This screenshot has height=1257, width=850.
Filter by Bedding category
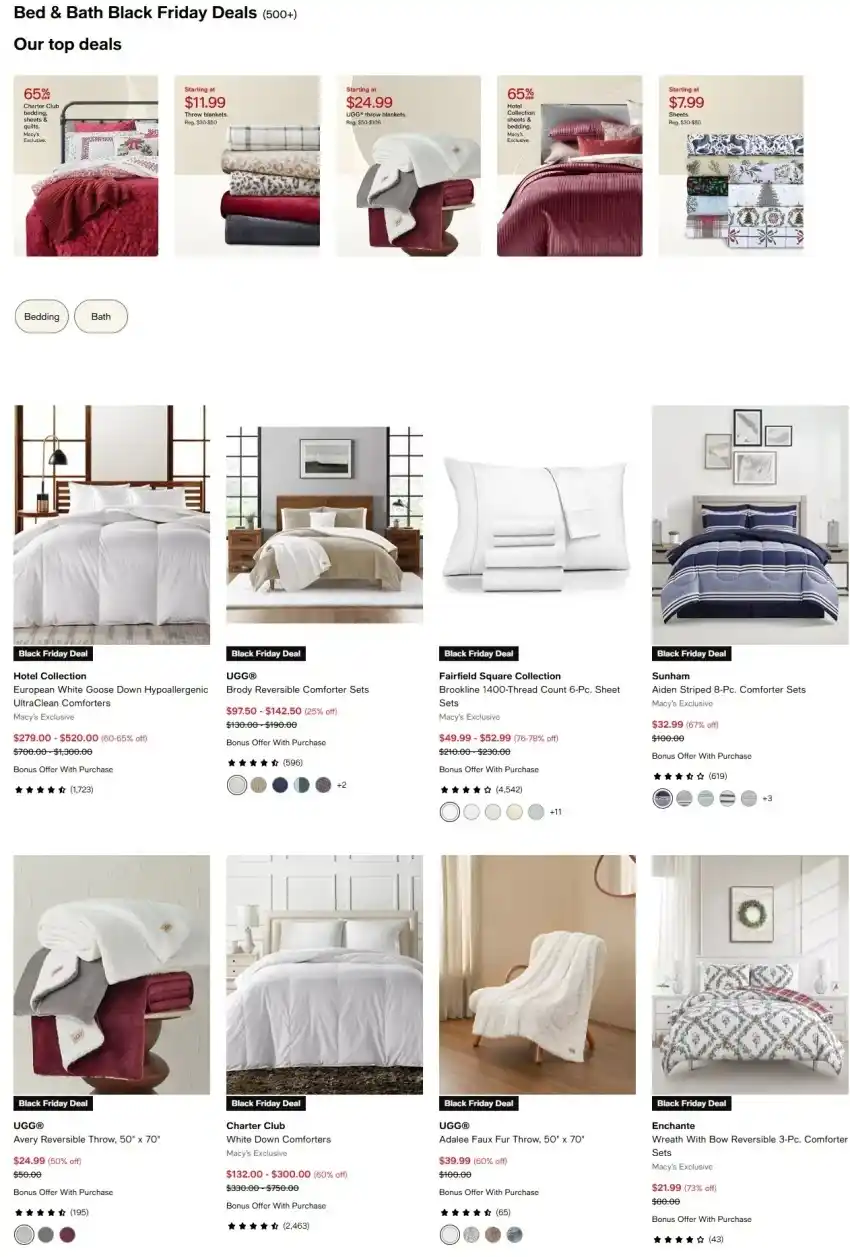[x=42, y=317]
